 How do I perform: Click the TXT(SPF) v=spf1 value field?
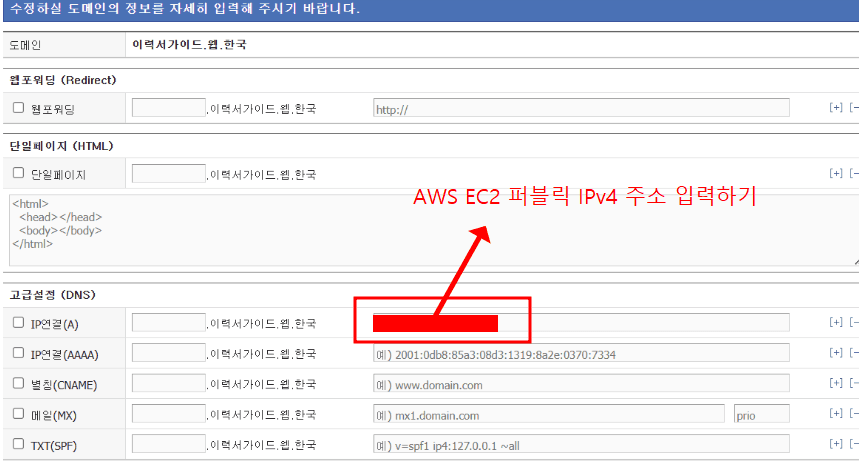580,445
